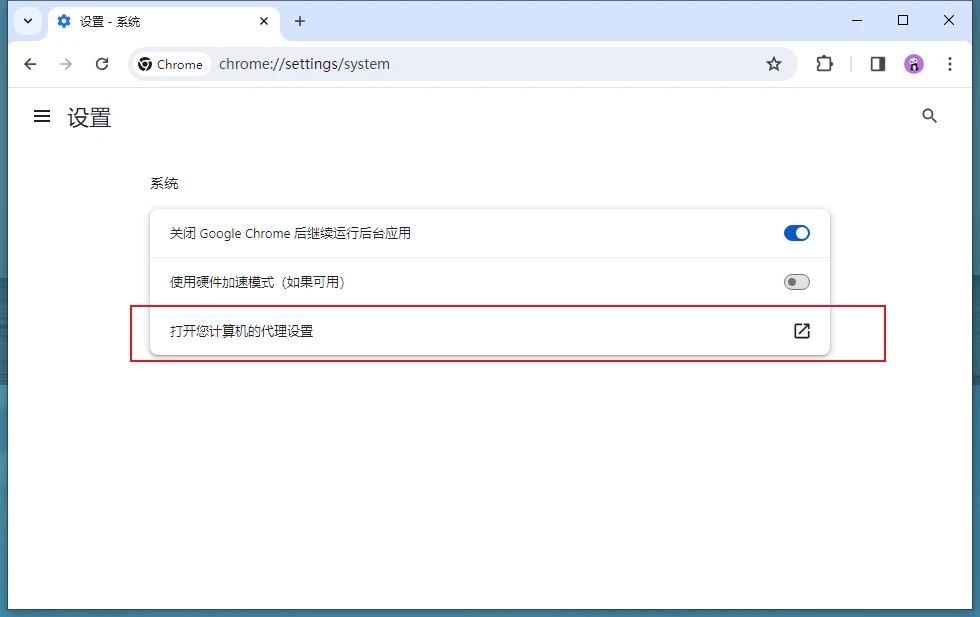Open the profile avatar menu

tap(914, 64)
